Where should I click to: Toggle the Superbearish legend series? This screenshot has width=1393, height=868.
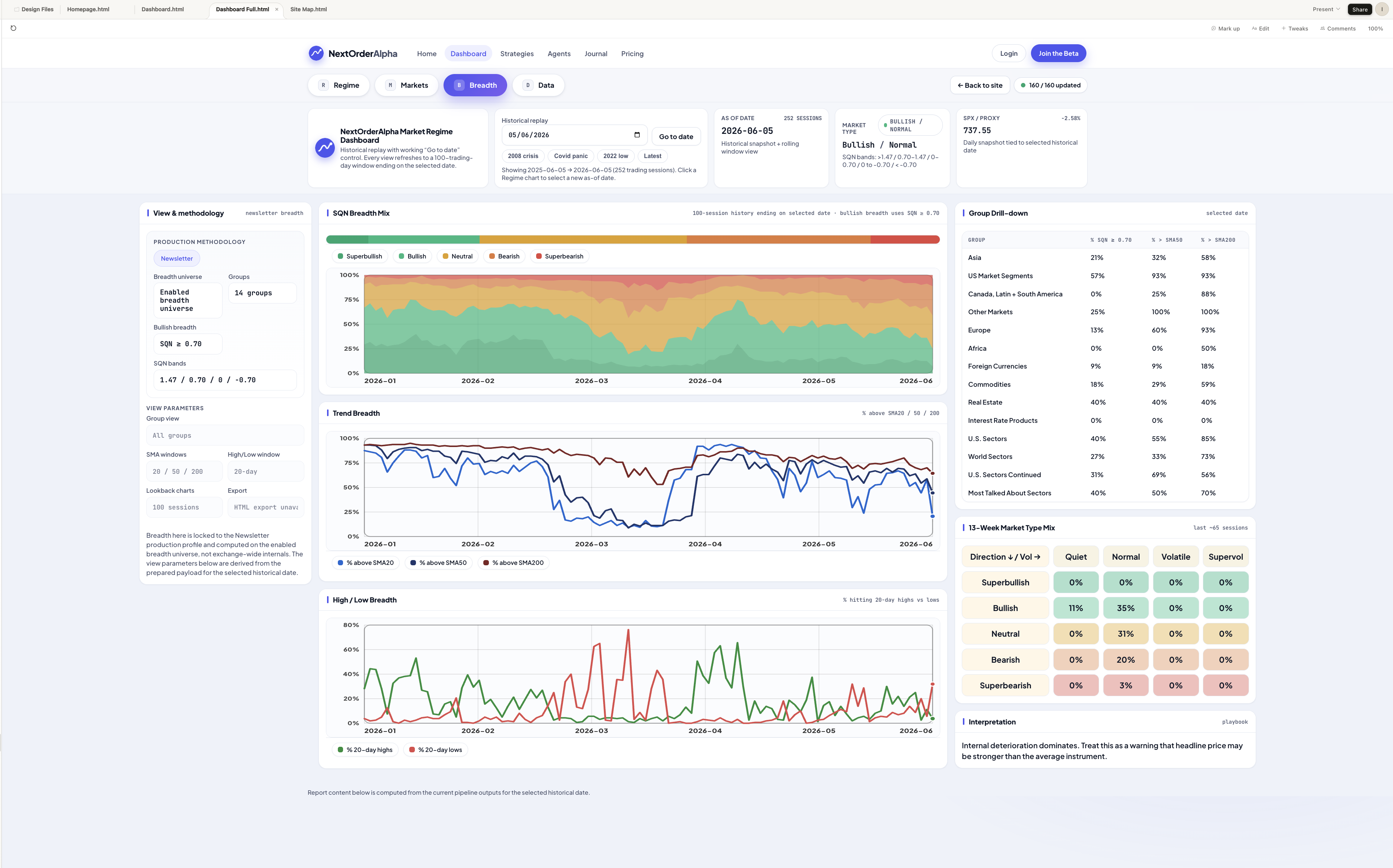[560, 257]
